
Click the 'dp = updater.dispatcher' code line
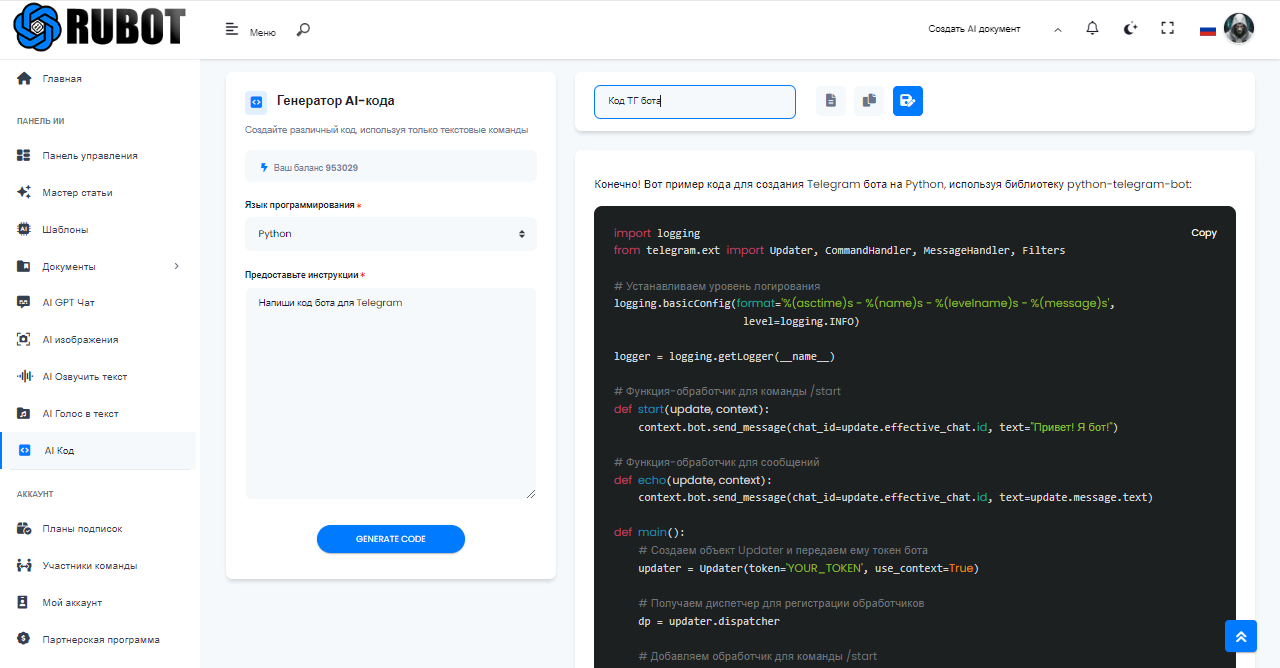[x=709, y=621]
